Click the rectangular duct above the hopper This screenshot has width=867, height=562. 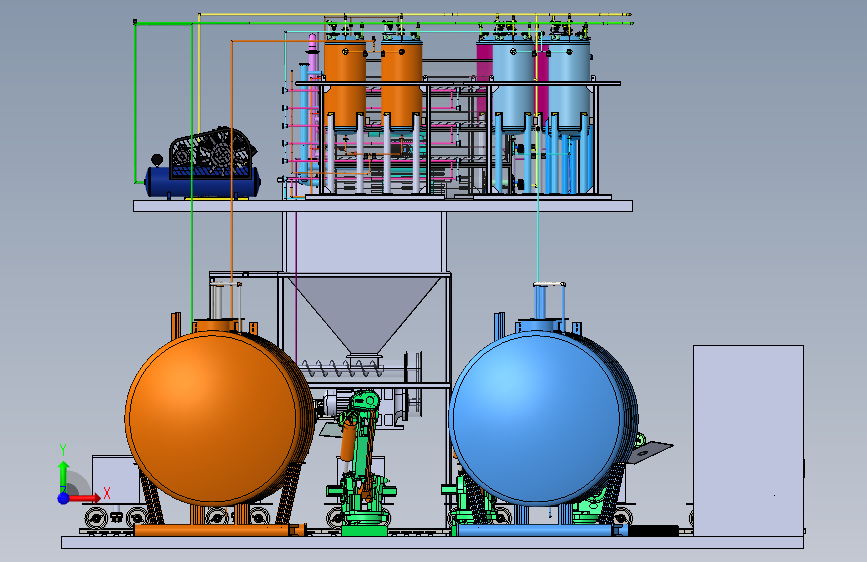[x=364, y=242]
